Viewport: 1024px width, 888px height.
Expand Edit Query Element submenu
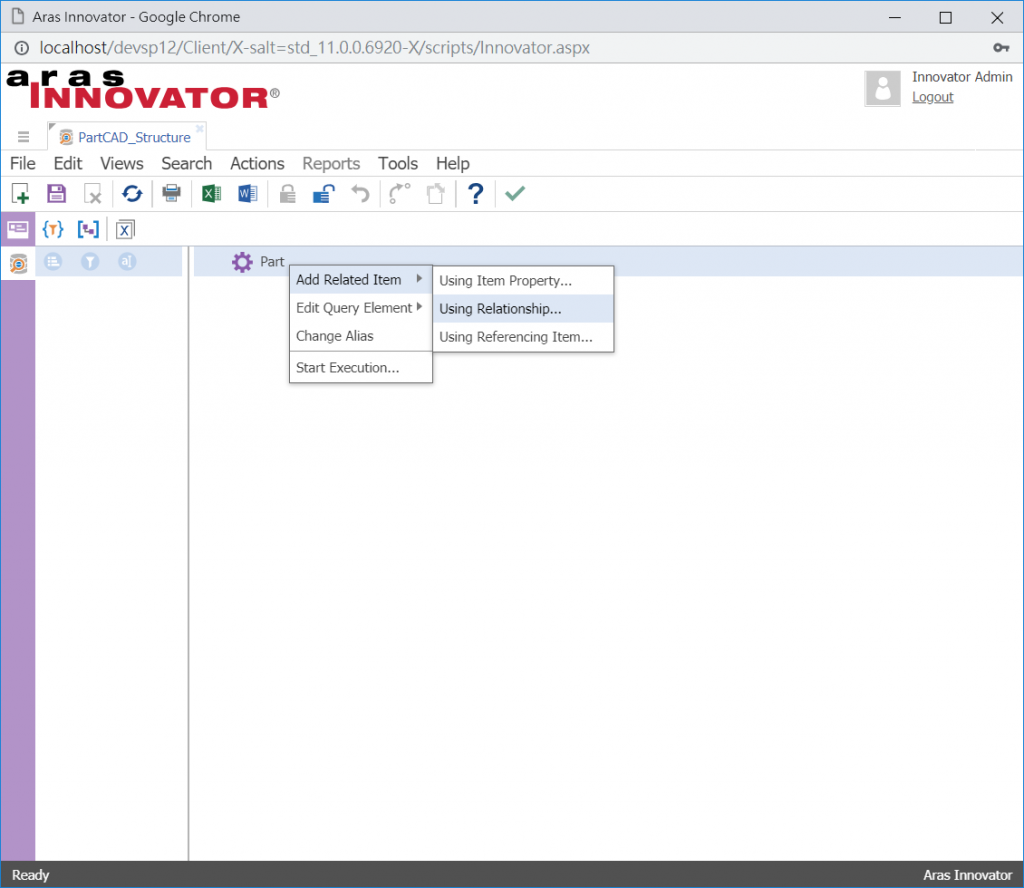pyautogui.click(x=360, y=308)
